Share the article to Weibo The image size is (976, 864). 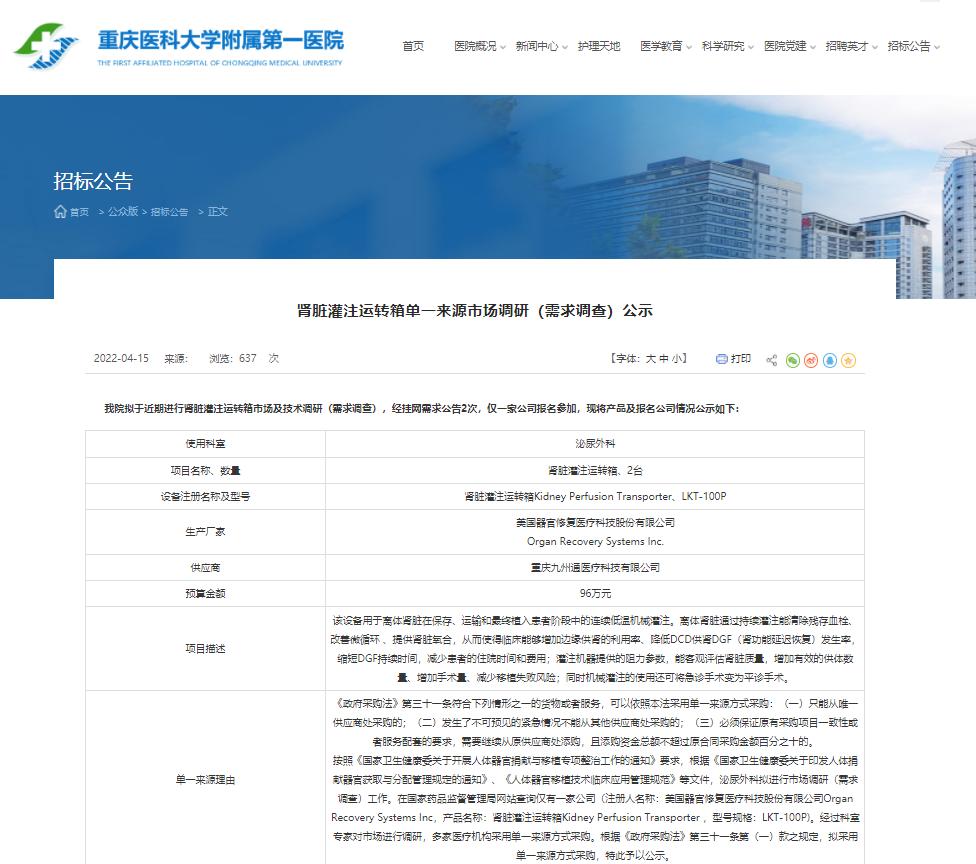pyautogui.click(x=811, y=360)
